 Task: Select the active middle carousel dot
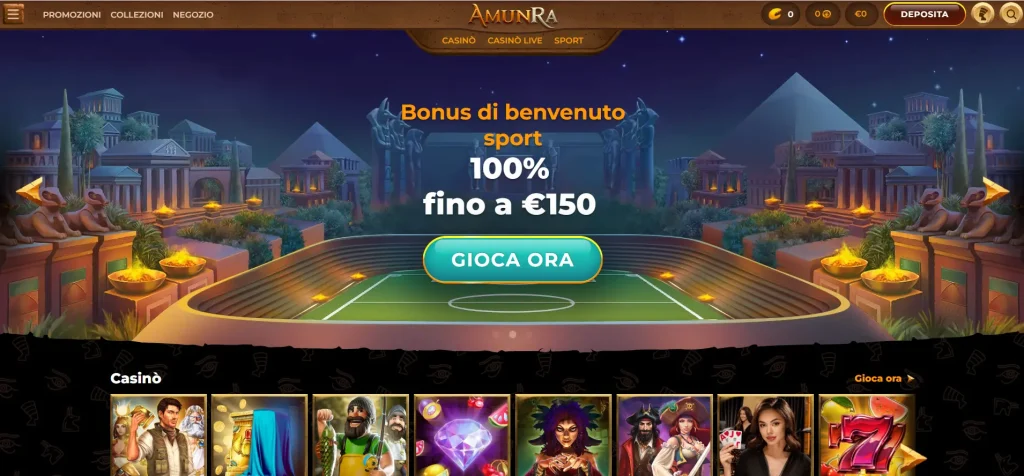(x=513, y=334)
